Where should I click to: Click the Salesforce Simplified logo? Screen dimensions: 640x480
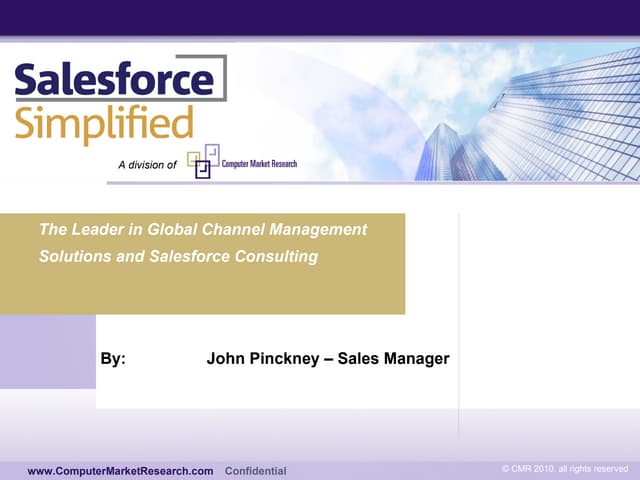coord(121,100)
